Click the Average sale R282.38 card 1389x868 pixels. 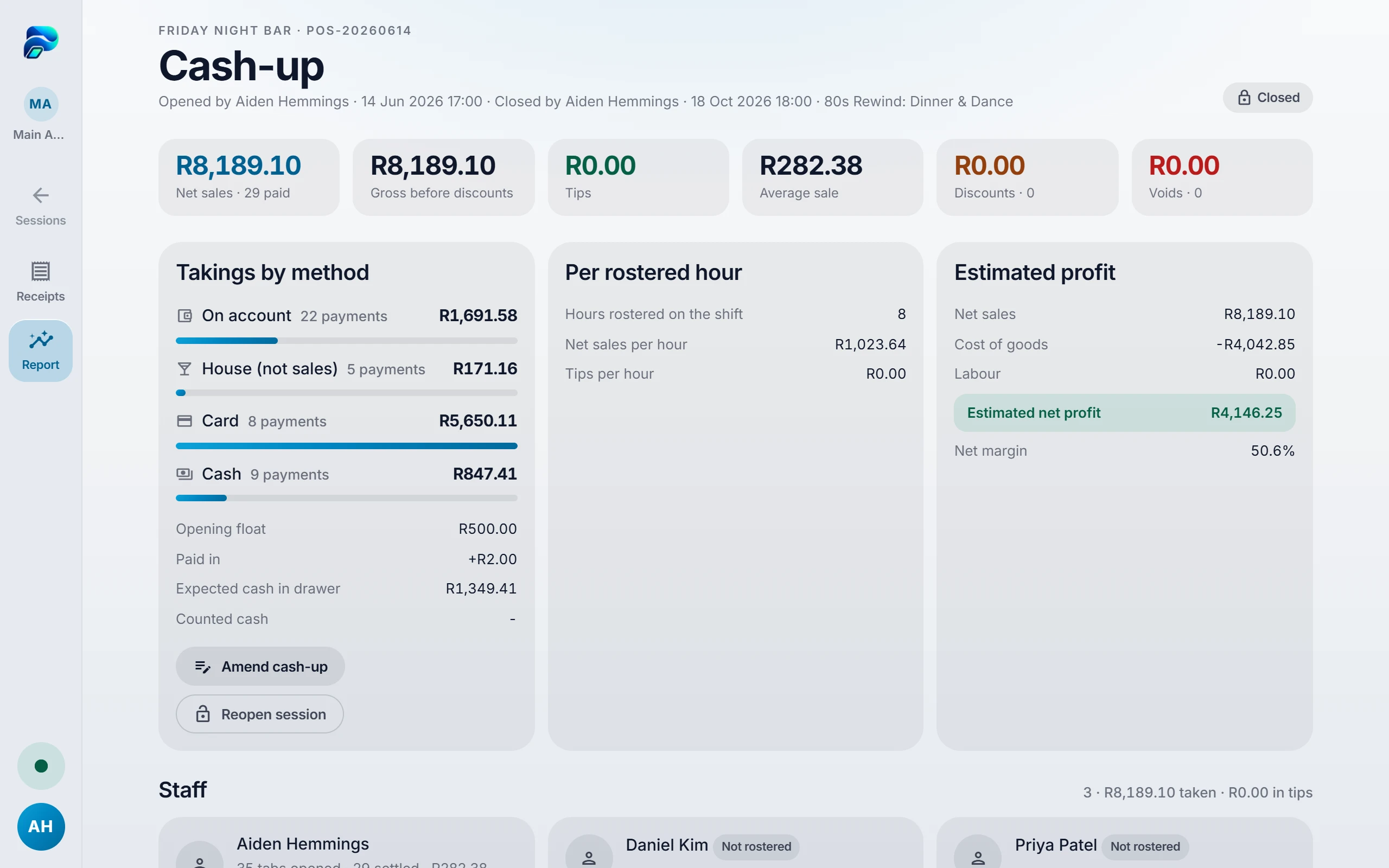coord(832,177)
